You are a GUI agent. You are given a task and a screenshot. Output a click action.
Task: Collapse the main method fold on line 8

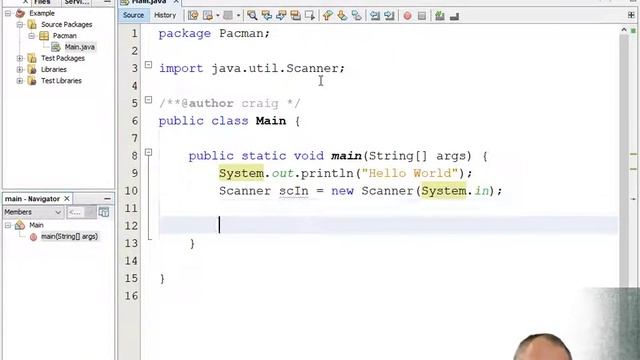(x=149, y=152)
